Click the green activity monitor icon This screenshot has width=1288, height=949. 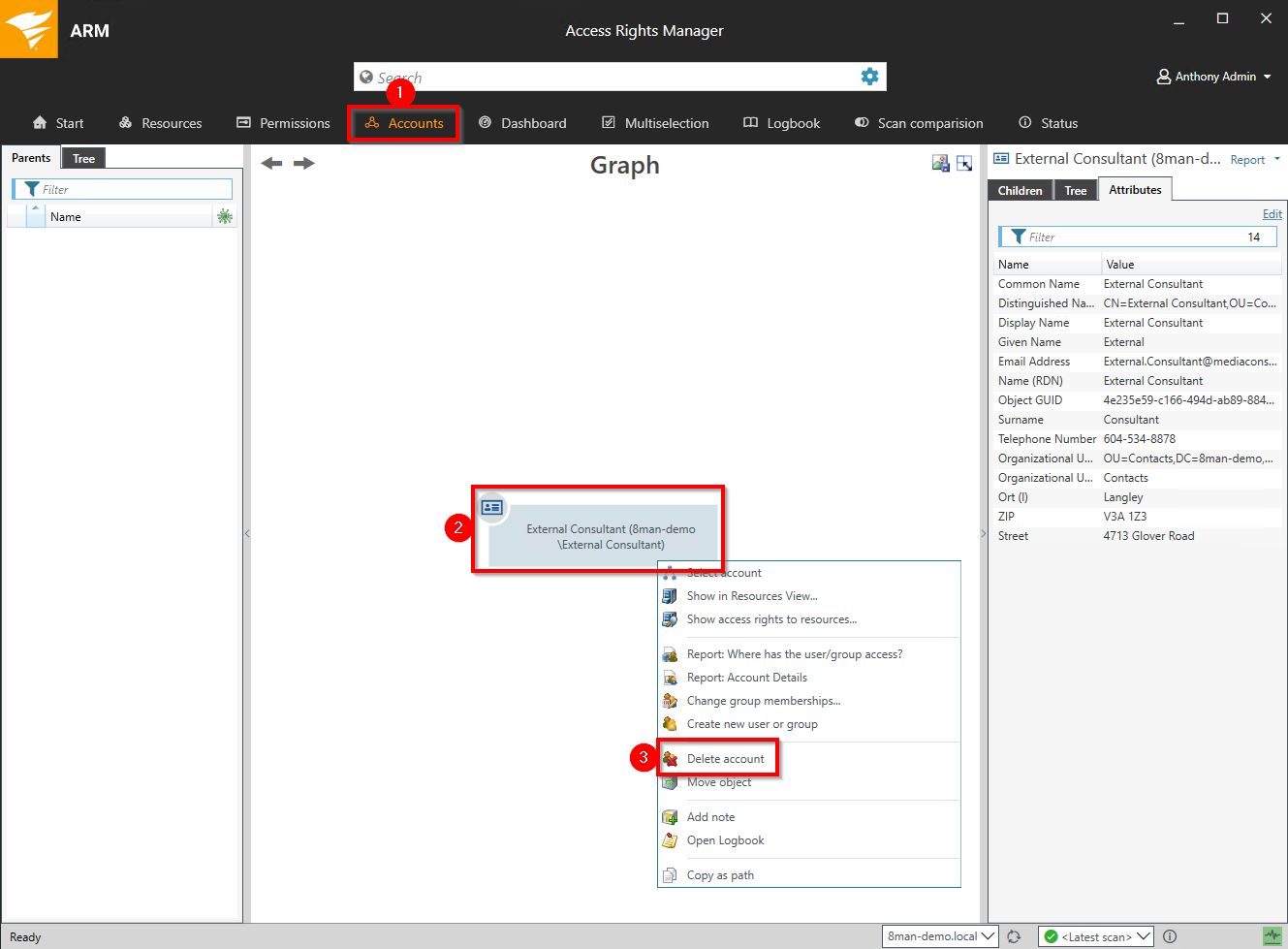[x=1272, y=936]
